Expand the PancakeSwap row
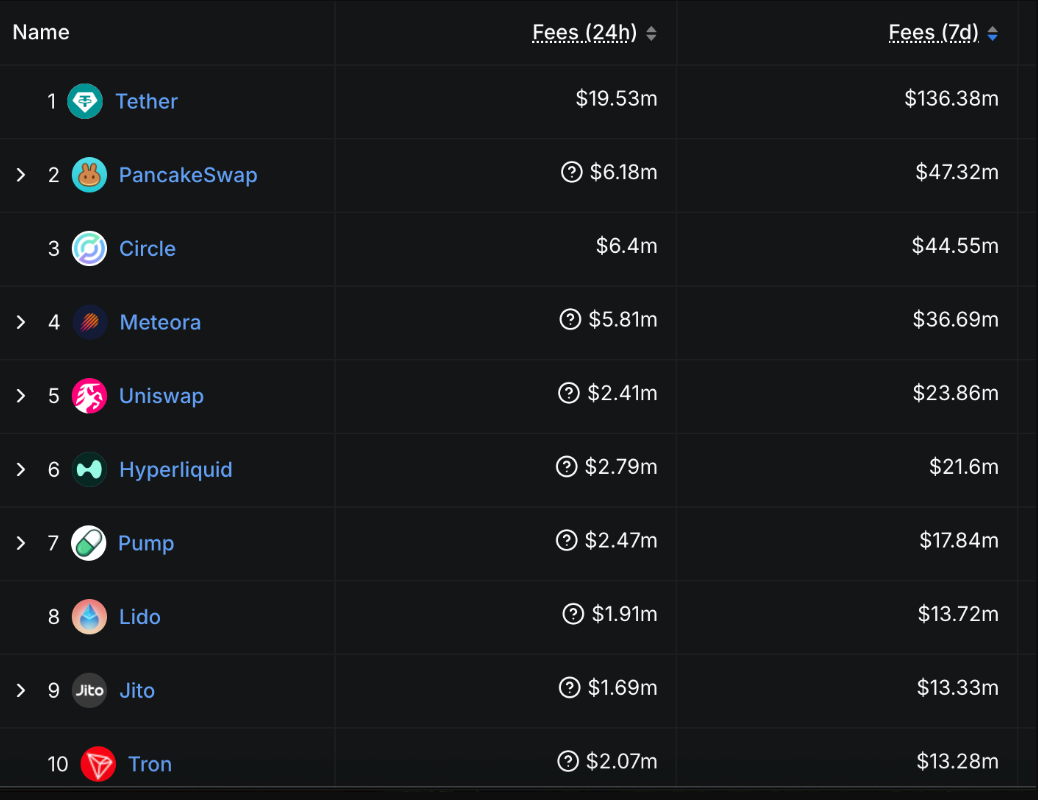Viewport: 1038px width, 800px height. click(20, 175)
